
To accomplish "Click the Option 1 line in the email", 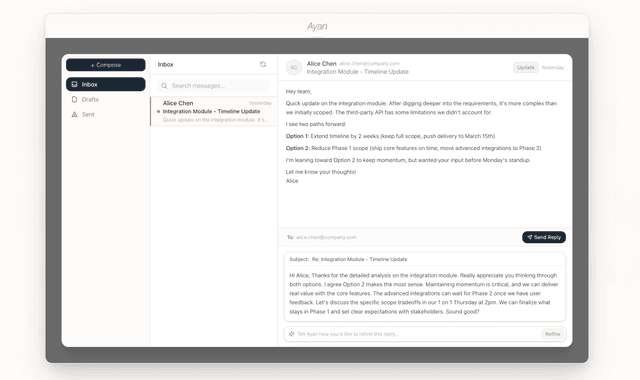I will click(x=390, y=136).
